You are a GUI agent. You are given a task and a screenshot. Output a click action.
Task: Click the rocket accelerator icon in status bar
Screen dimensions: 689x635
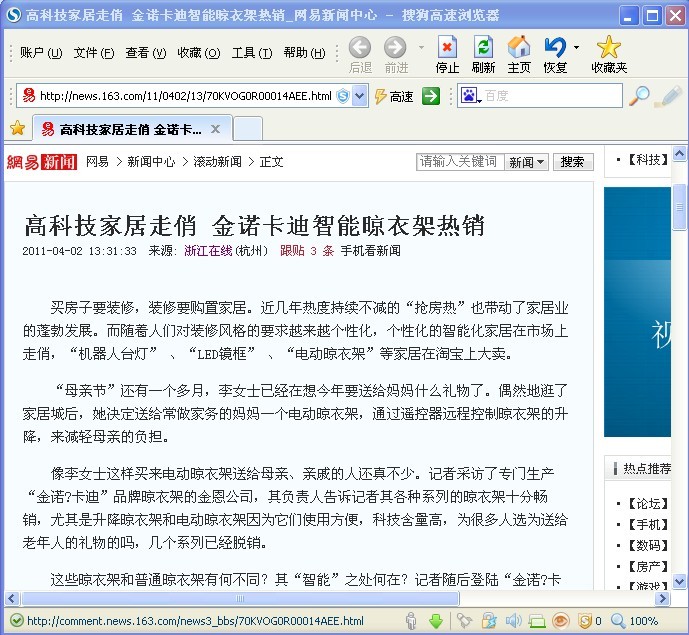464,620
